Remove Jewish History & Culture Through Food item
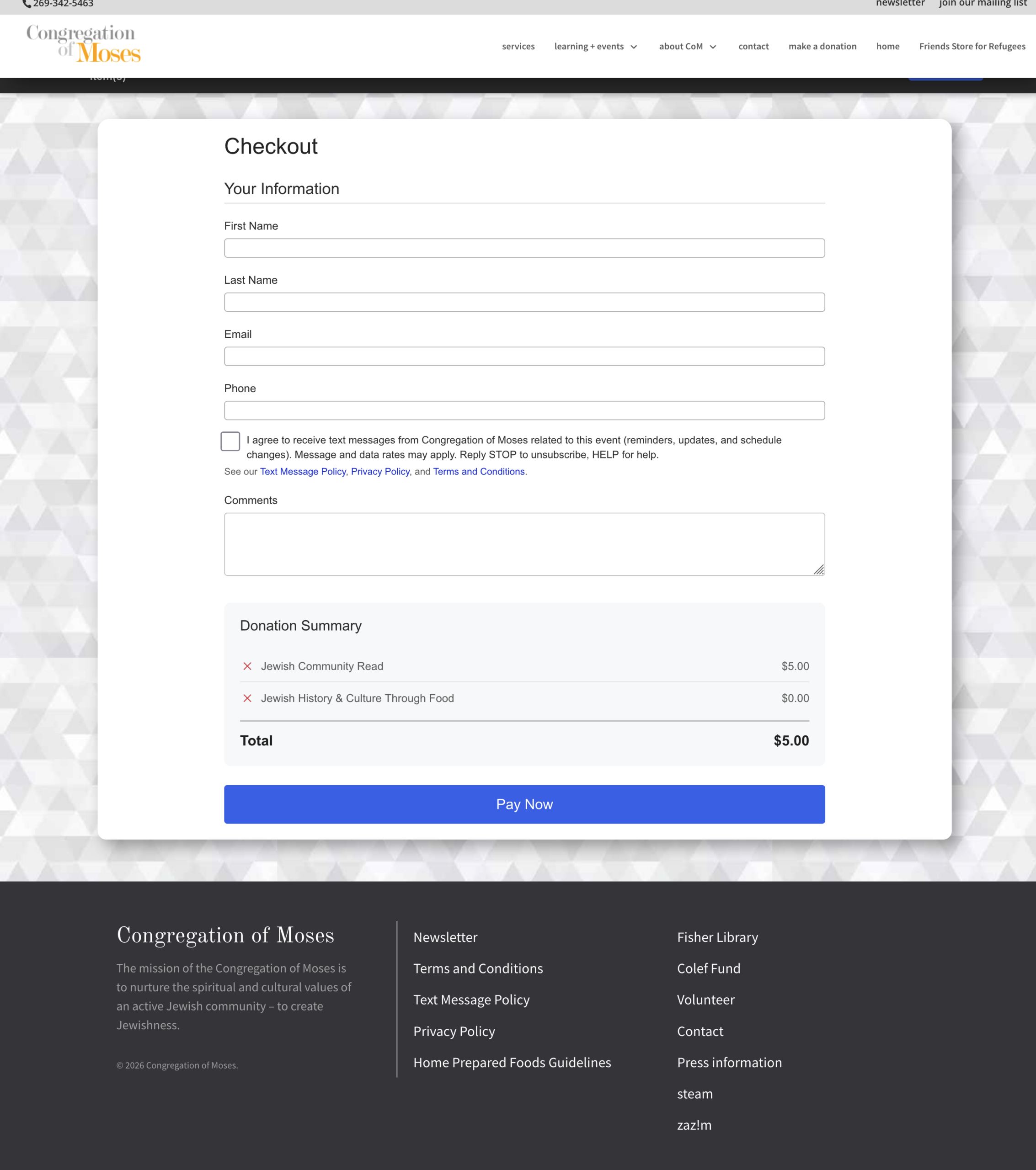The width and height of the screenshot is (1036, 1170). pyautogui.click(x=247, y=698)
